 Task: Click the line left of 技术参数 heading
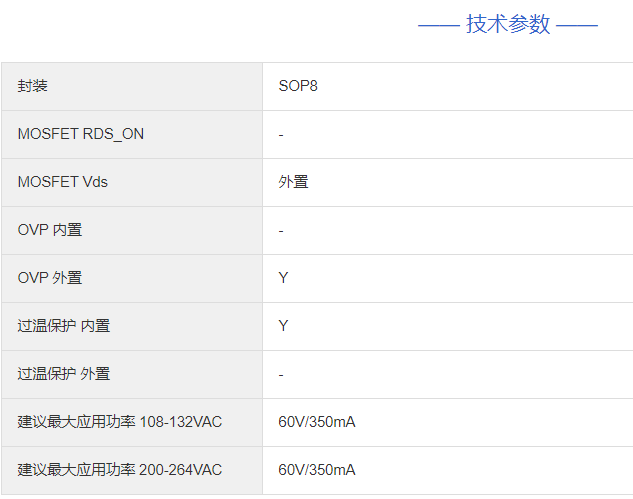pos(438,25)
